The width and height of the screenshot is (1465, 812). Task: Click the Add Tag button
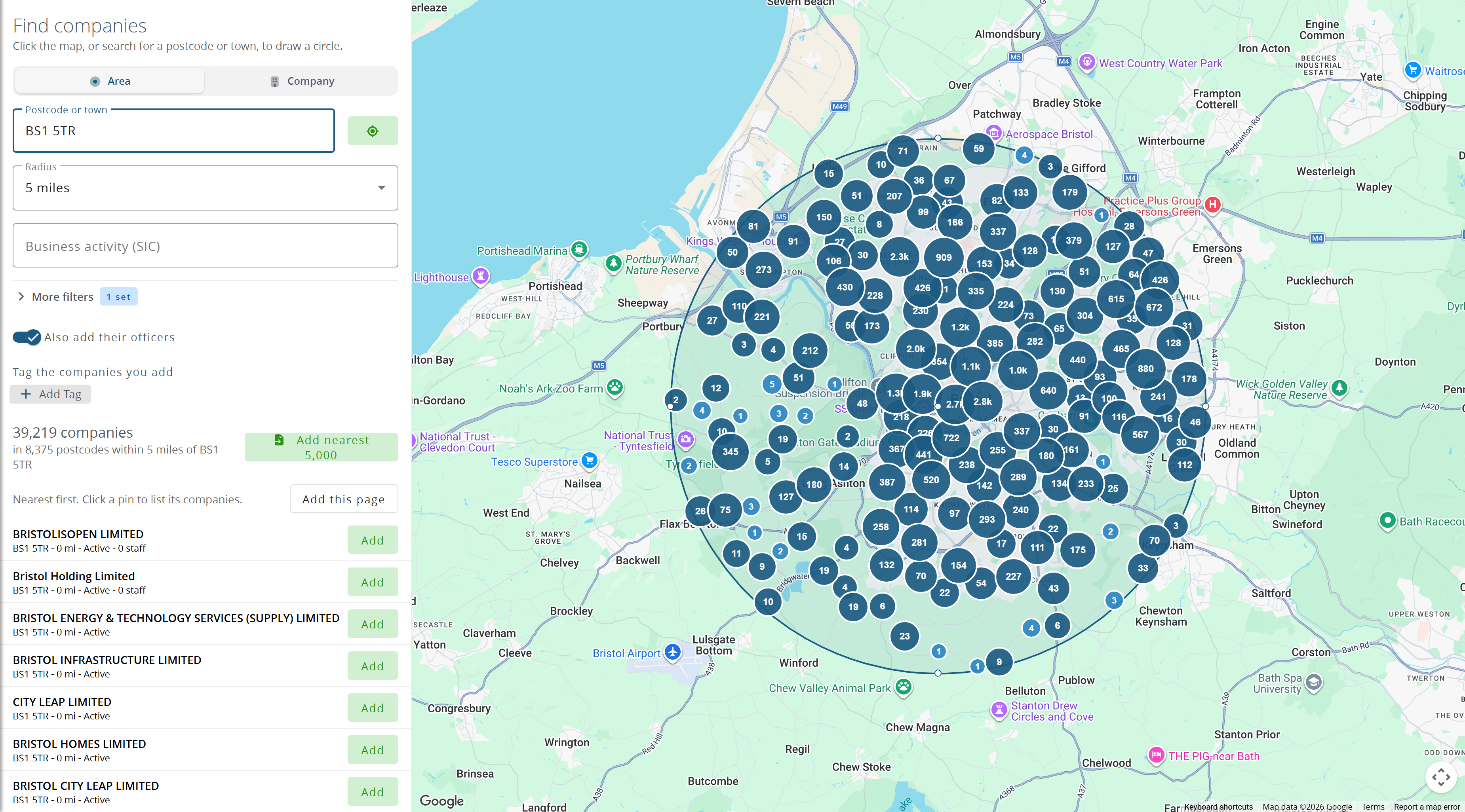pos(51,394)
